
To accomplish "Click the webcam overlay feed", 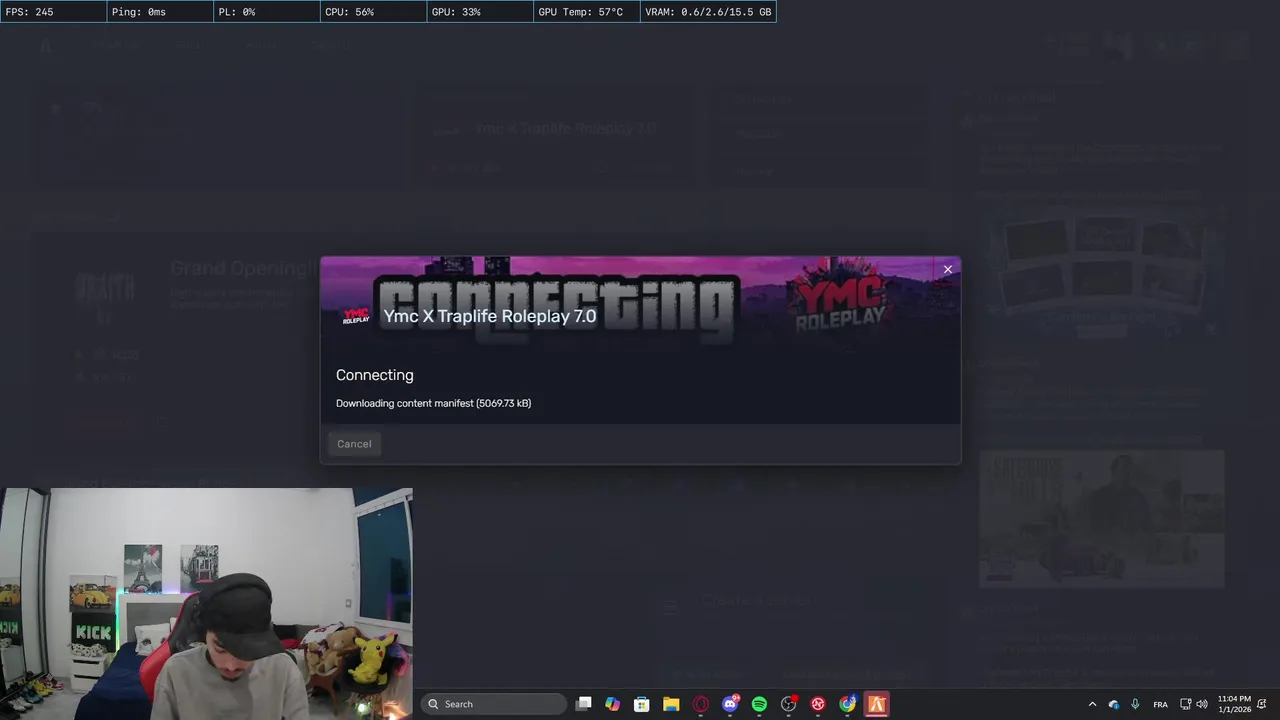I will (206, 604).
